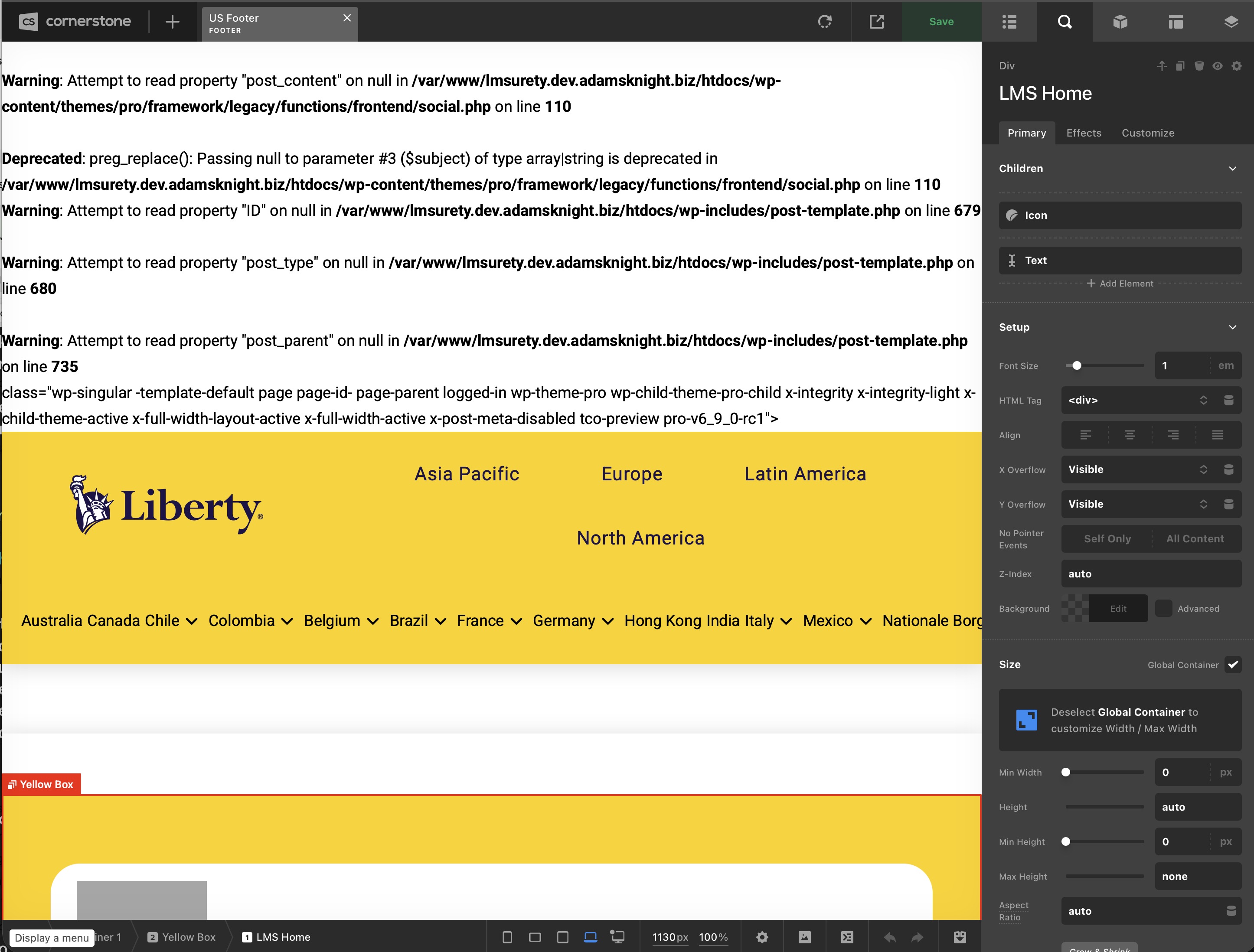
Task: Select the desktop base breakpoint icon
Action: (617, 937)
